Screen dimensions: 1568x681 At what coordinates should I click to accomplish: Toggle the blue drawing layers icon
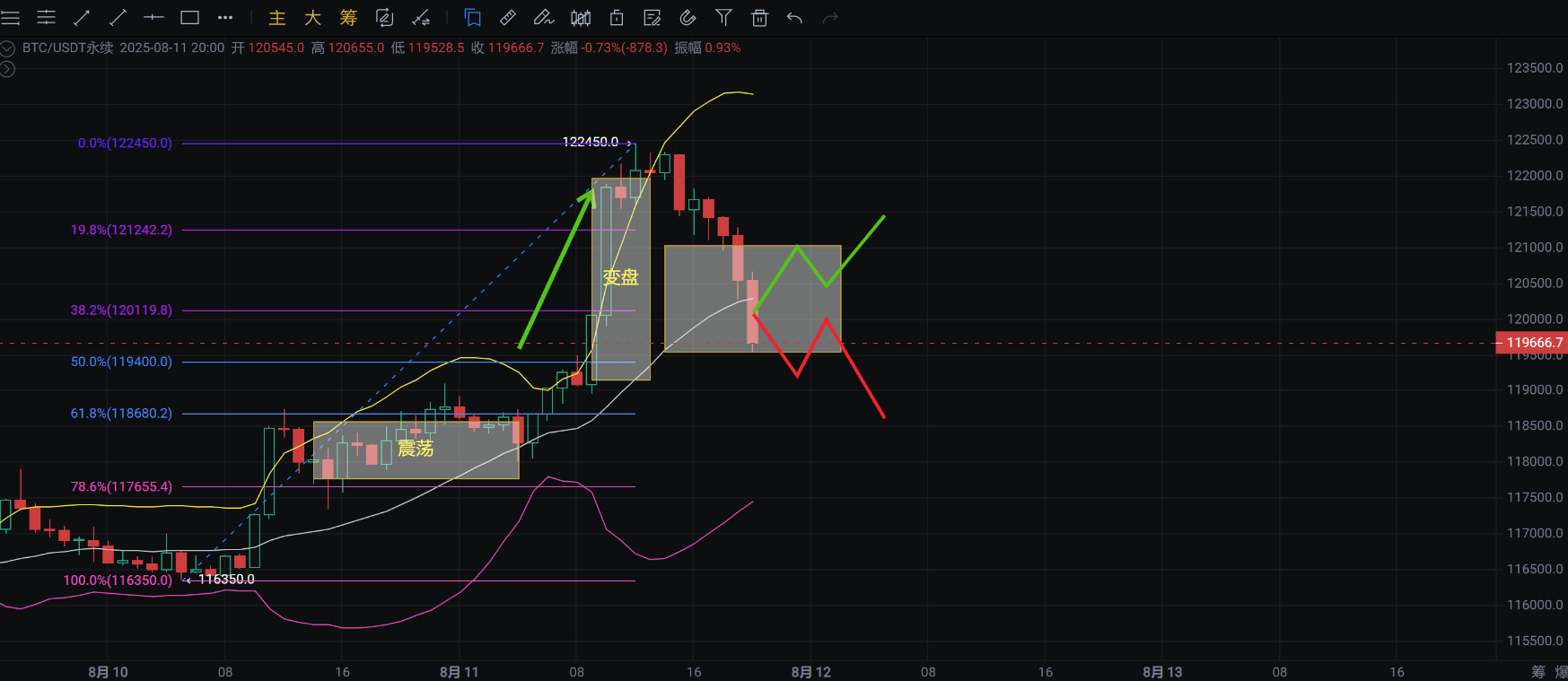click(472, 17)
